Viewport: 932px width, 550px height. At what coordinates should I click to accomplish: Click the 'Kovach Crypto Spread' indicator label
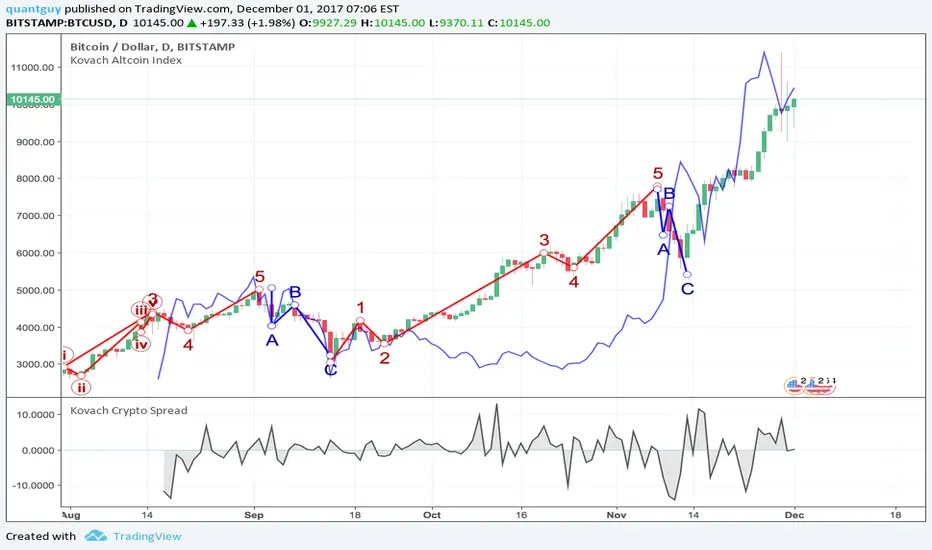coord(128,410)
